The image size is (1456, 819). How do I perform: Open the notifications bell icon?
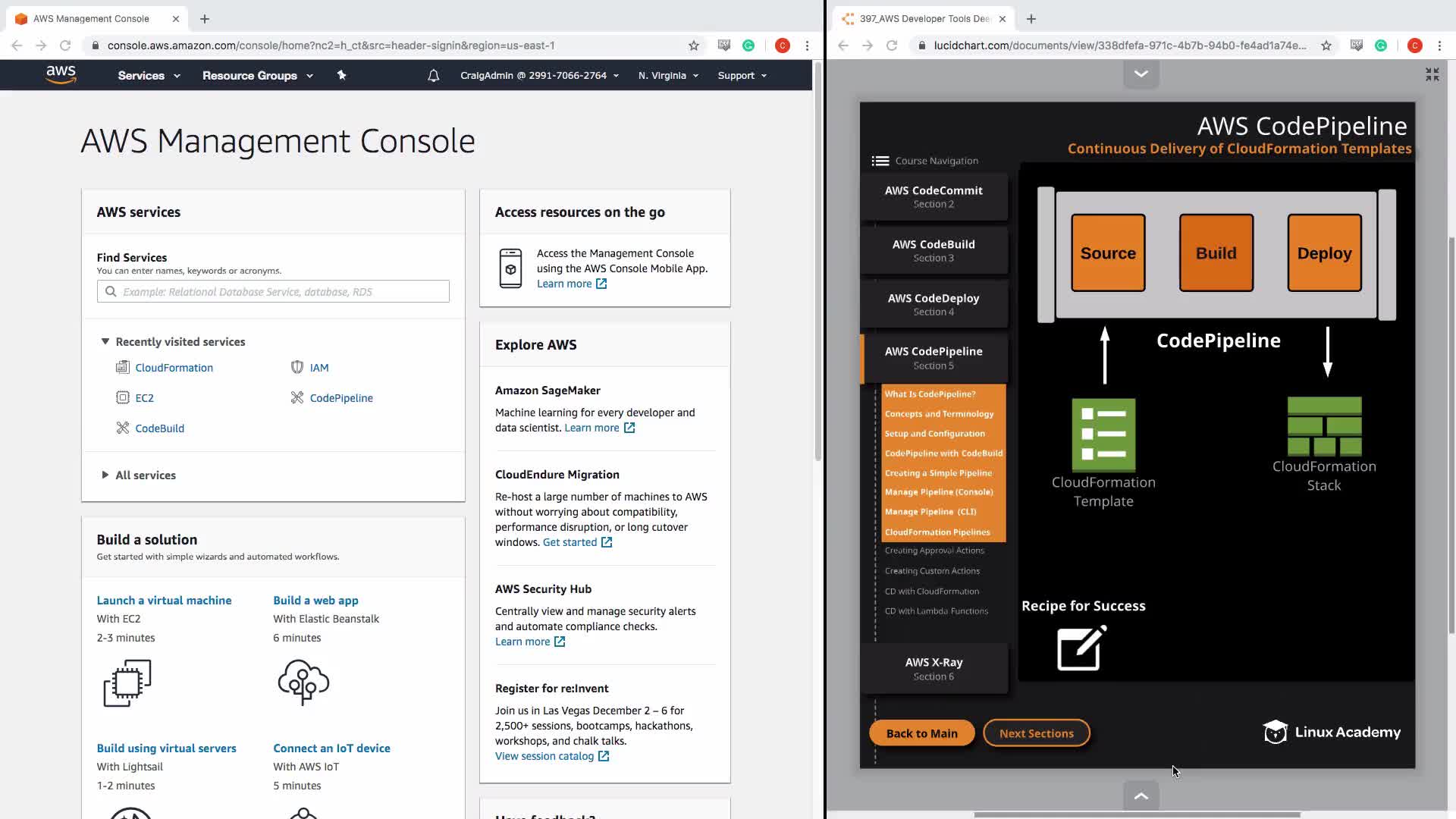click(433, 75)
